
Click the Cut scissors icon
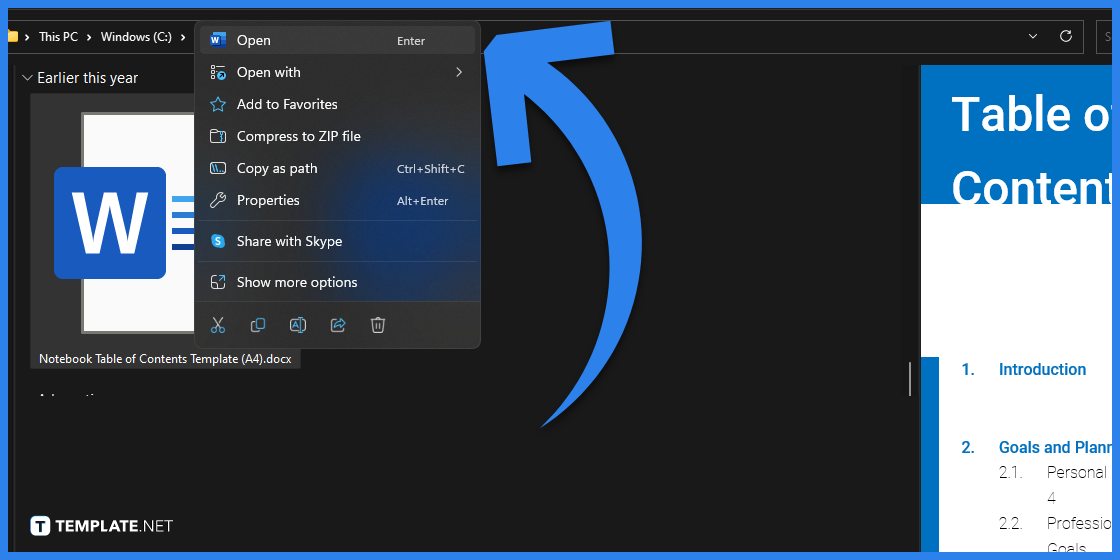(218, 325)
